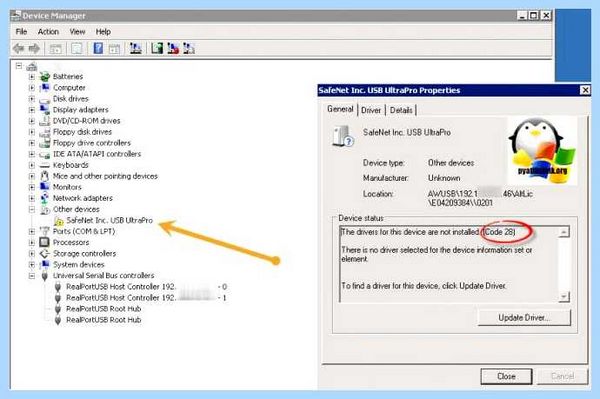
Task: Expand the Computer category
Action: click(x=32, y=88)
